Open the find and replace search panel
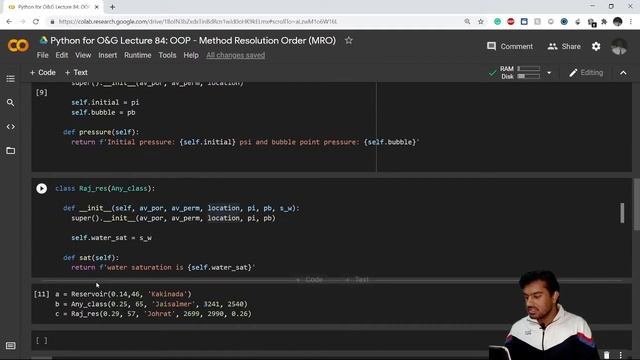The height and width of the screenshot is (360, 640). click(11, 103)
